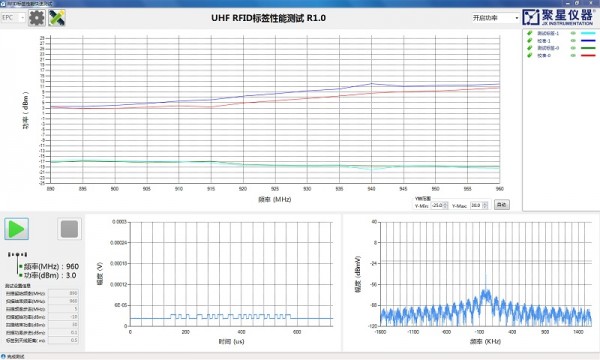Click the auto-scale button beside Y-Max
Screen dimensions: 600x360
[x=501, y=205]
